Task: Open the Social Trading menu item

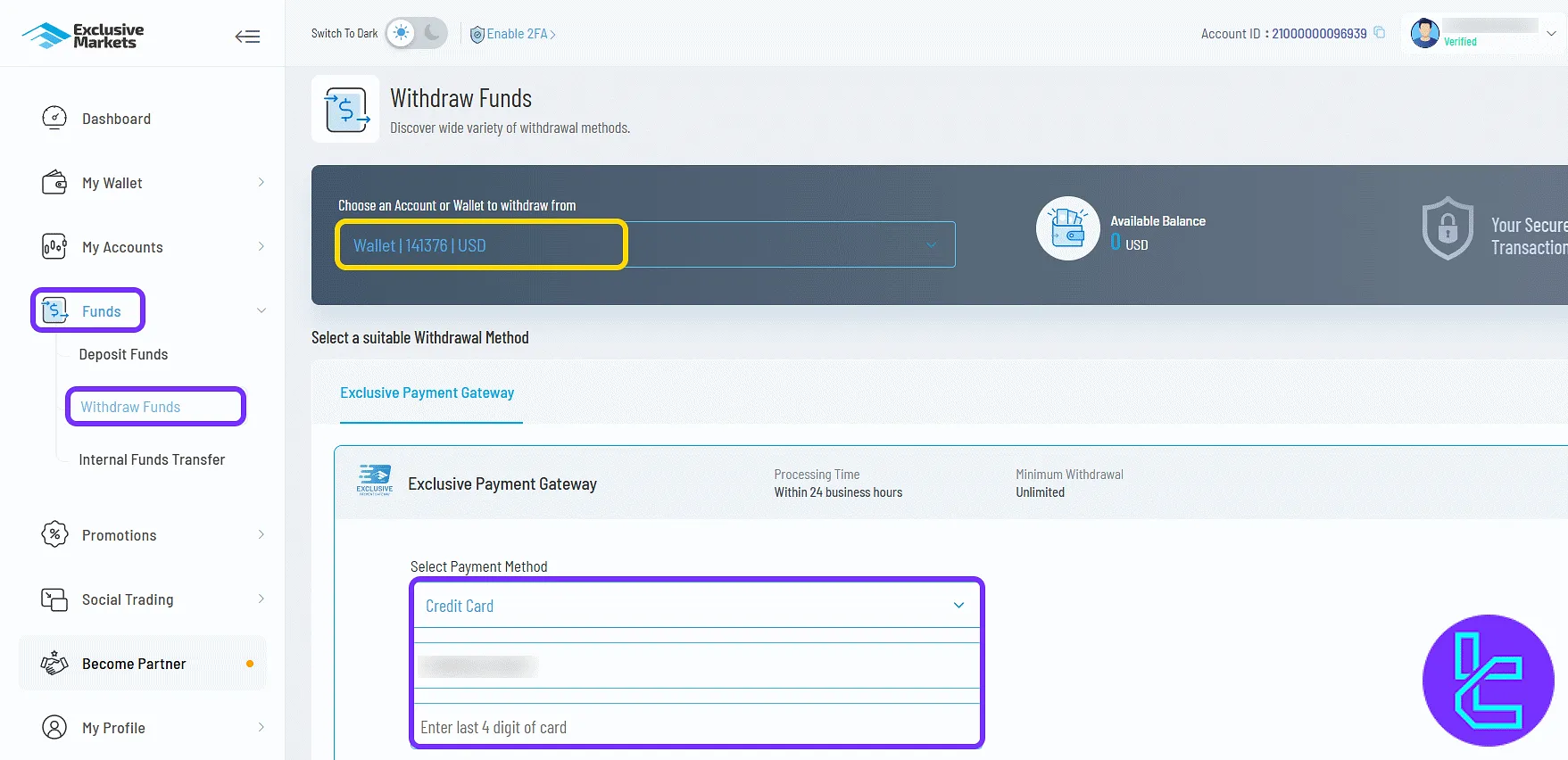Action: pyautogui.click(x=128, y=599)
